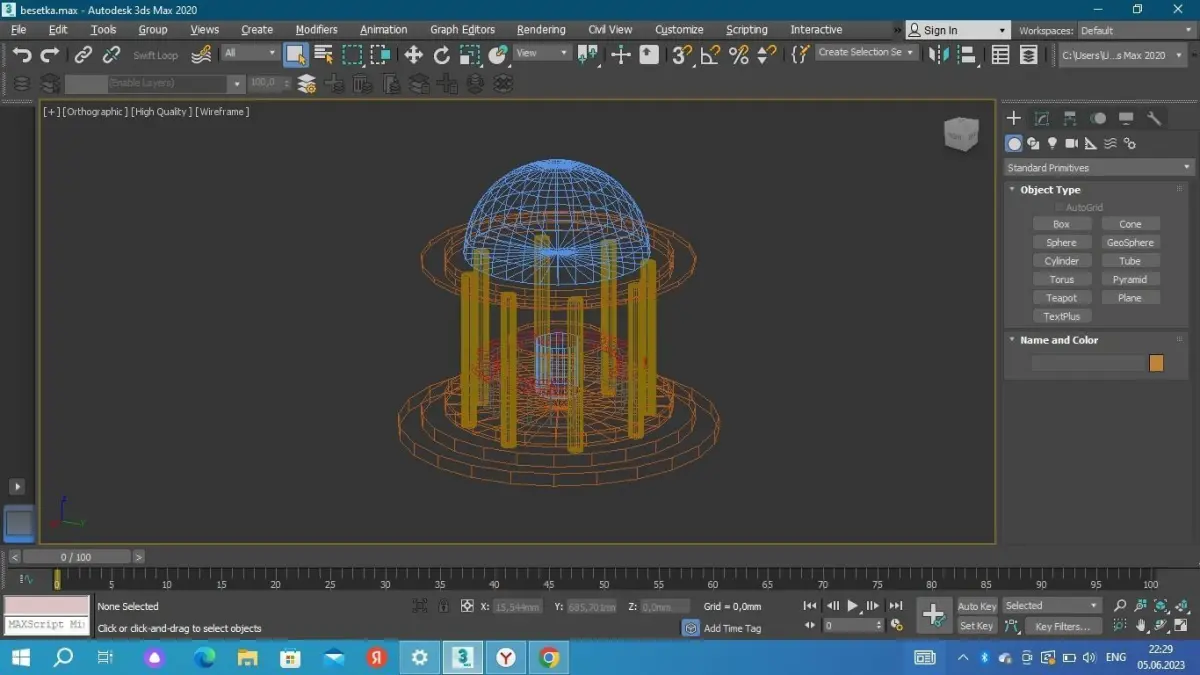Open the All selection filter dropdown
The height and width of the screenshot is (675, 1200).
pos(250,53)
